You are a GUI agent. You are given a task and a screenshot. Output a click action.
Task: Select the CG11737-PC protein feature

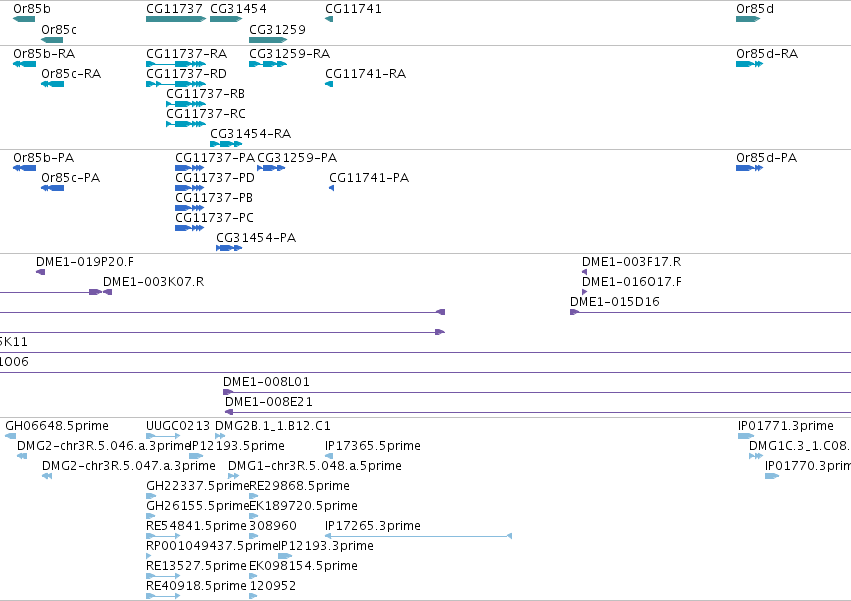[189, 229]
